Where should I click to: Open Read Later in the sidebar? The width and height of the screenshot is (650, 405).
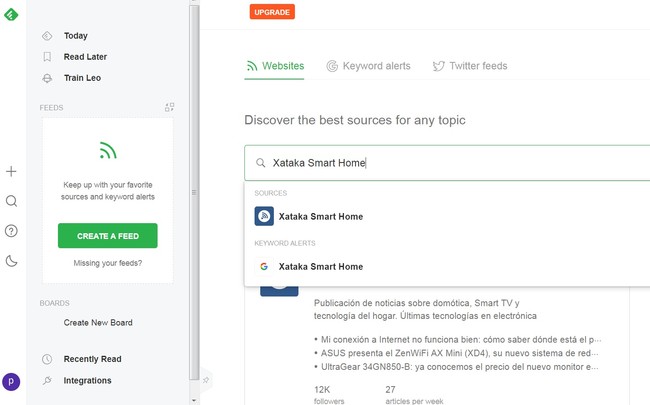[x=85, y=57]
